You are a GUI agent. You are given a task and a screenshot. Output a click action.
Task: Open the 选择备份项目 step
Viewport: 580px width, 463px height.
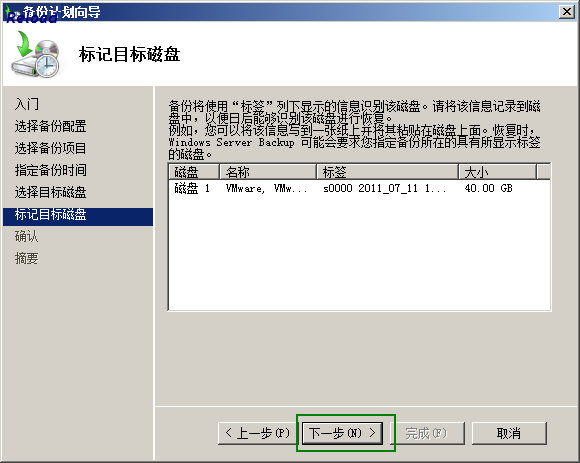point(50,148)
